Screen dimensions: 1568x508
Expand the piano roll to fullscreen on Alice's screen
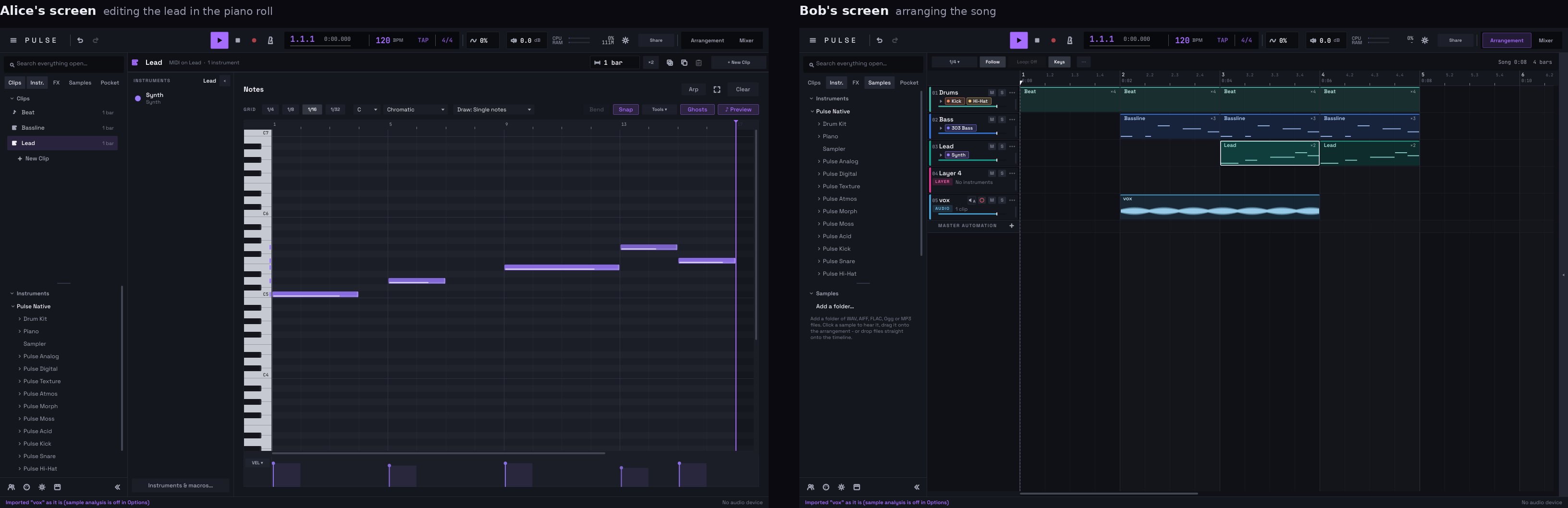(717, 89)
